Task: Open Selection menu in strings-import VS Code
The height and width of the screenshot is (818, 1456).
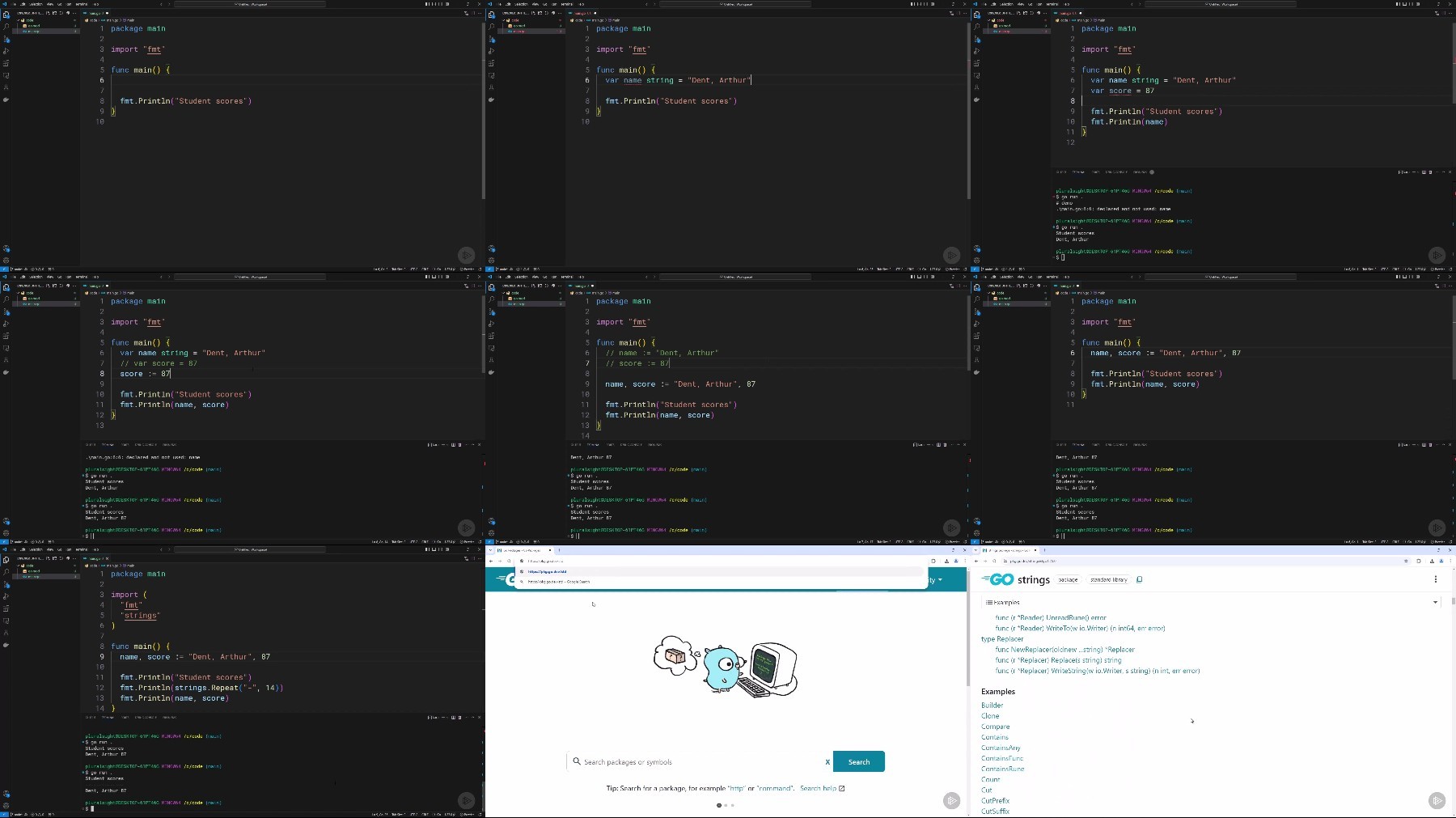Action: (x=36, y=549)
